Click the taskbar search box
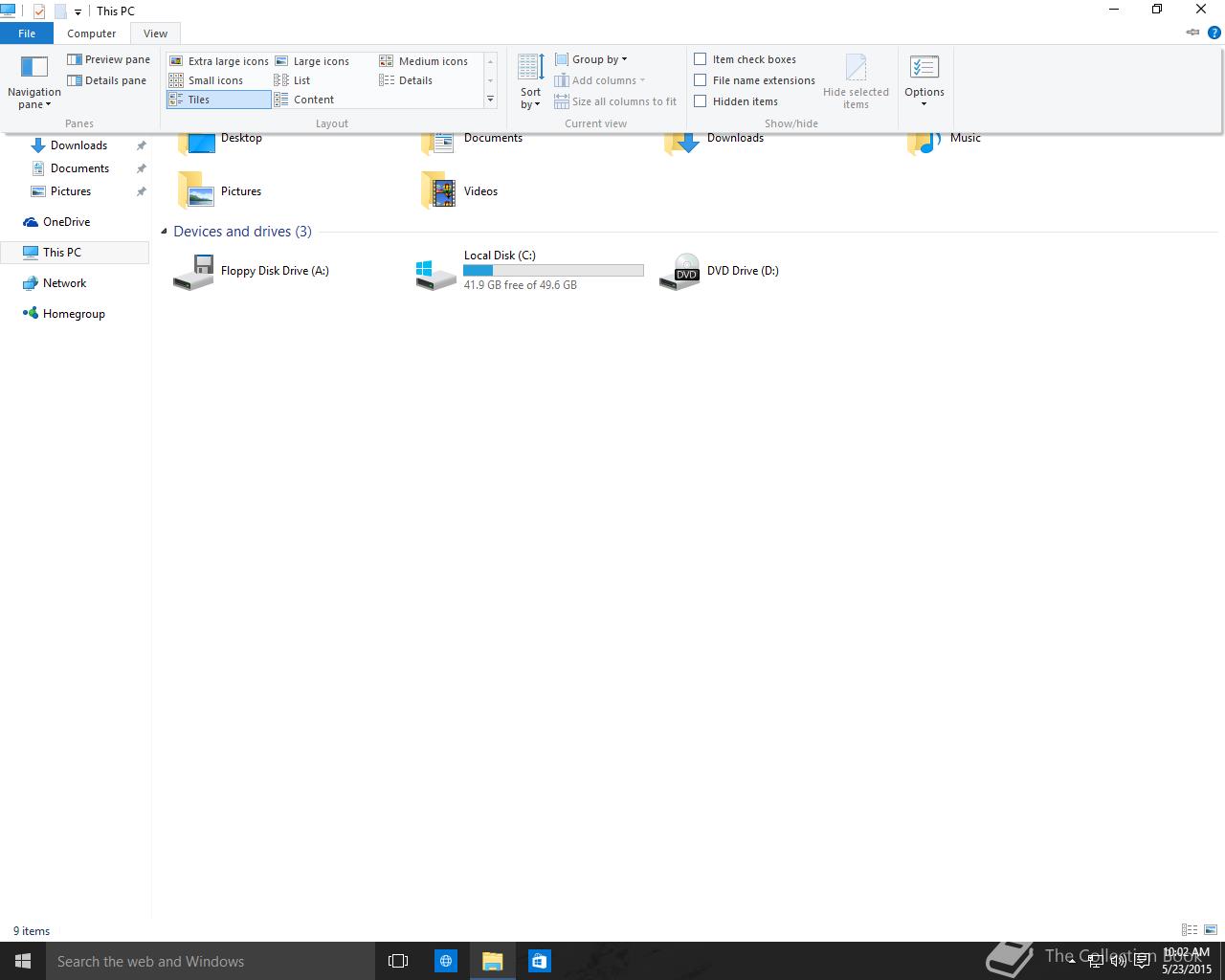Screen dimensions: 1225x980 pos(210,961)
